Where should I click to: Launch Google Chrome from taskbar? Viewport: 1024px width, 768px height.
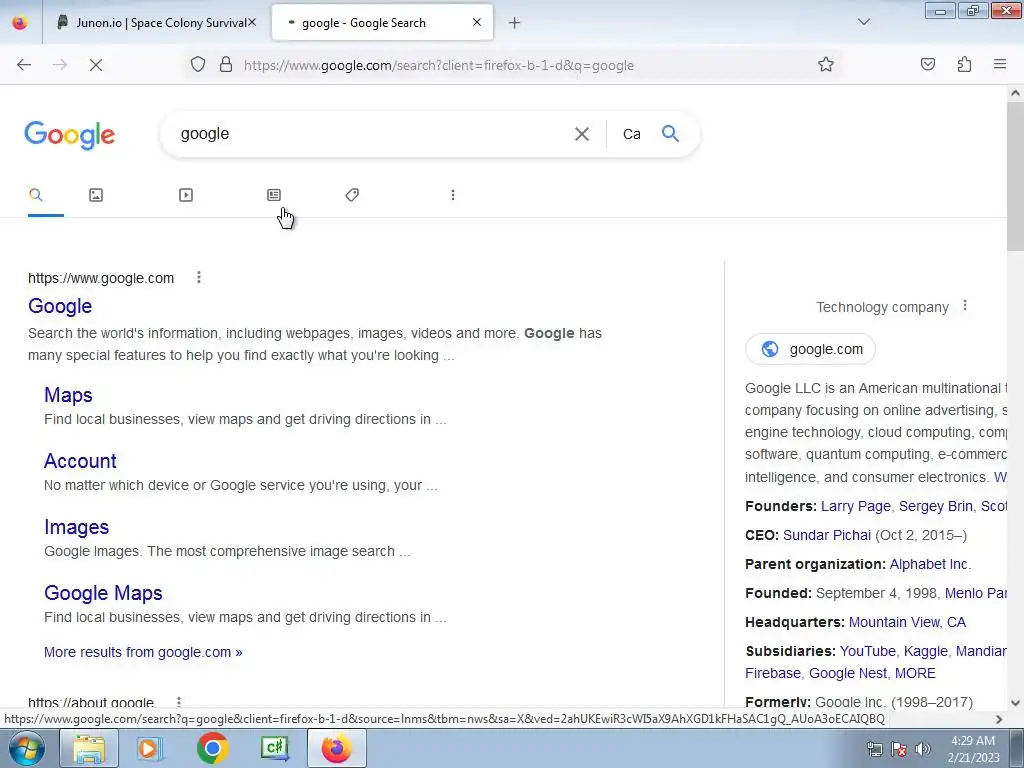click(212, 748)
